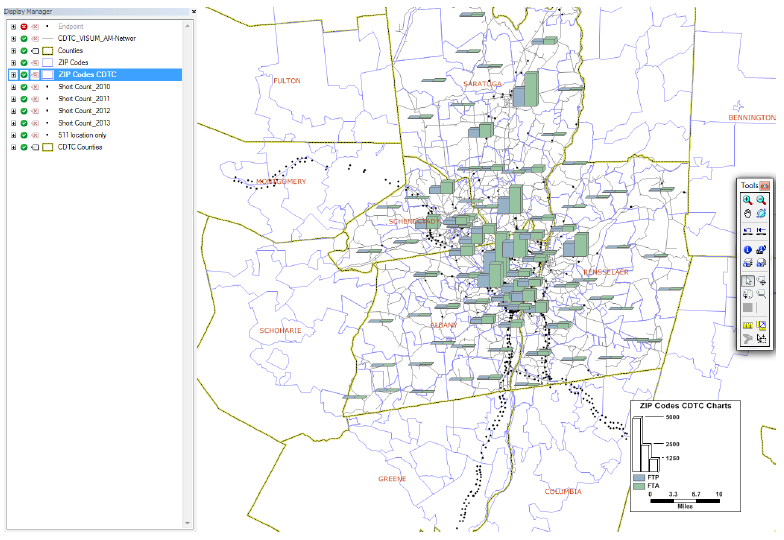This screenshot has width=784, height=540.
Task: Expand the CDTC Counties layer node
Action: pyautogui.click(x=13, y=147)
